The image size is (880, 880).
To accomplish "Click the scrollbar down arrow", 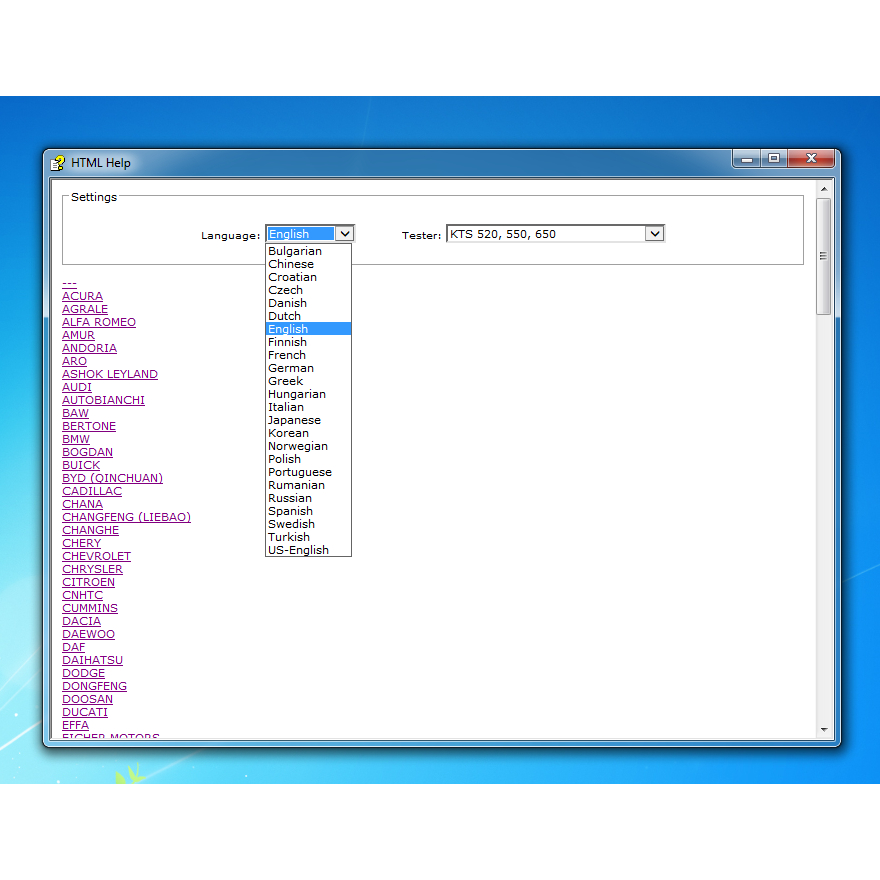I will (824, 730).
